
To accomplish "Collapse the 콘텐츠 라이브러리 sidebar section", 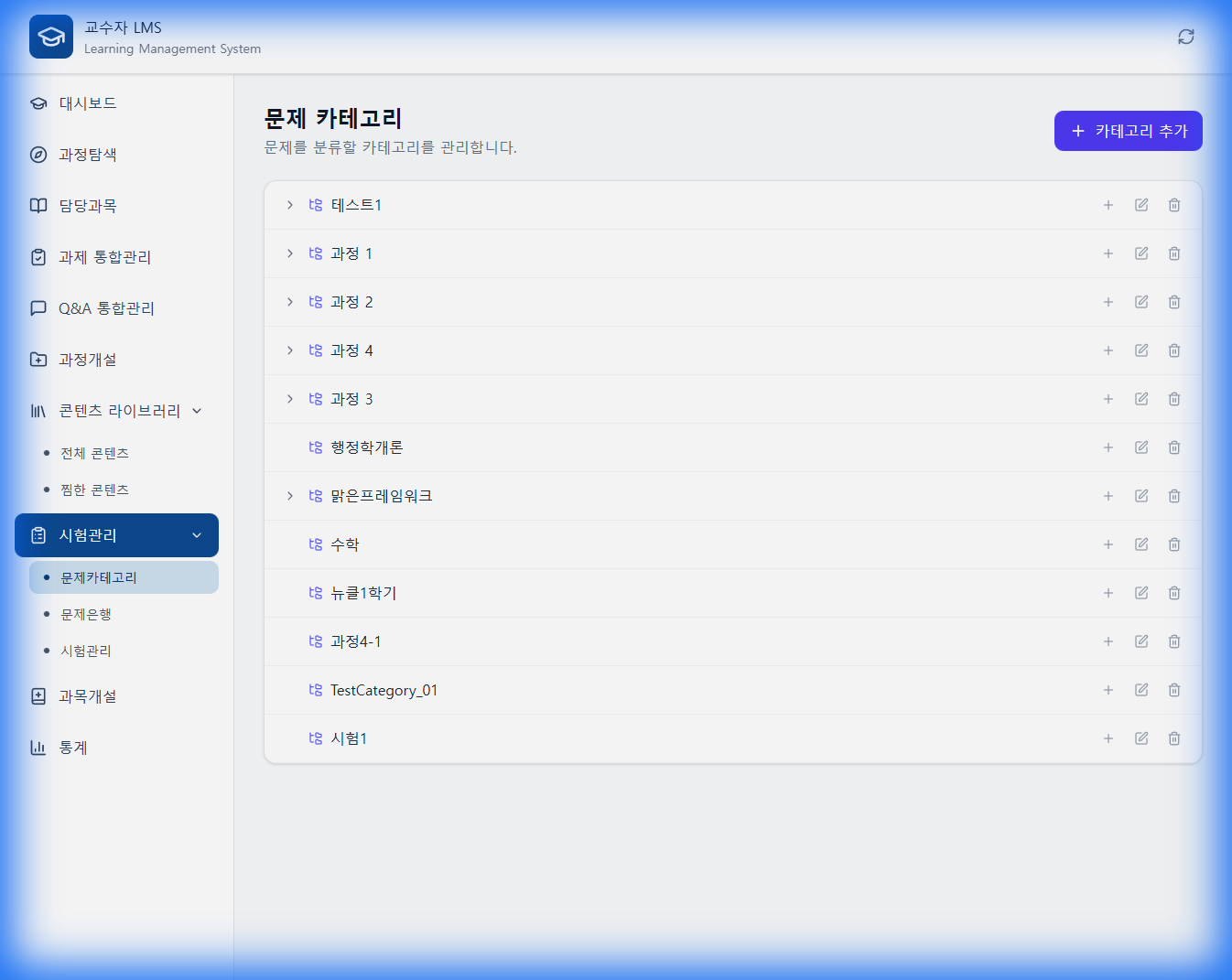I will pyautogui.click(x=196, y=411).
